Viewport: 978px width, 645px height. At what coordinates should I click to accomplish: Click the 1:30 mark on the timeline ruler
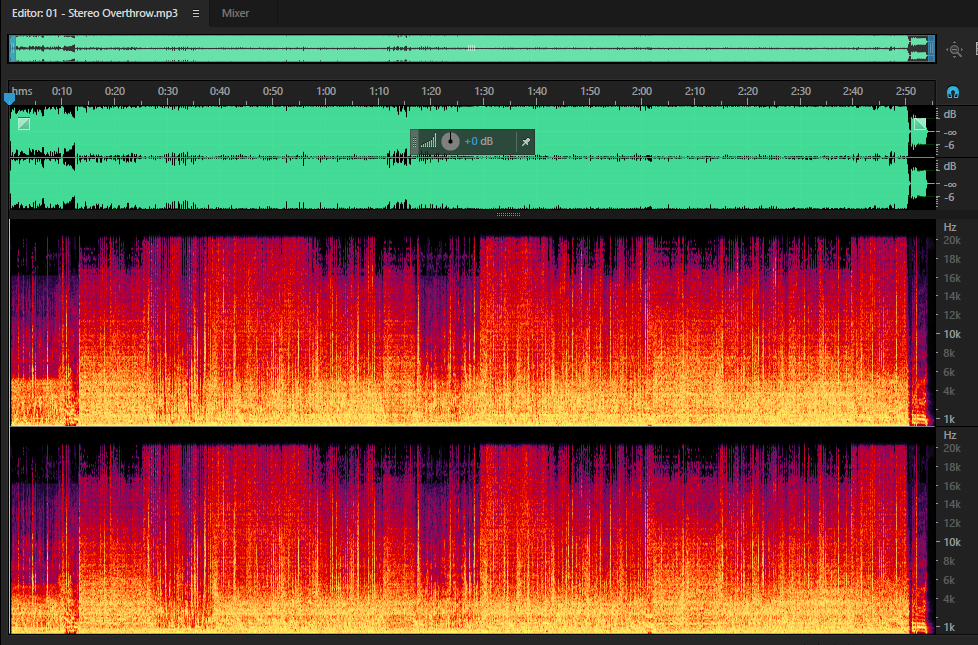pos(484,91)
